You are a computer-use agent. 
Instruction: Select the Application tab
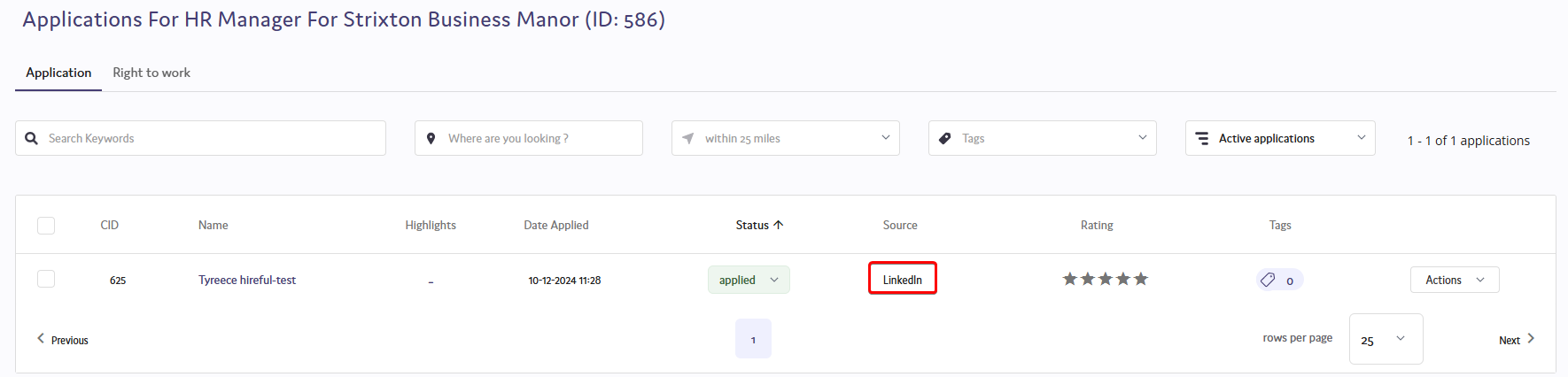click(58, 73)
